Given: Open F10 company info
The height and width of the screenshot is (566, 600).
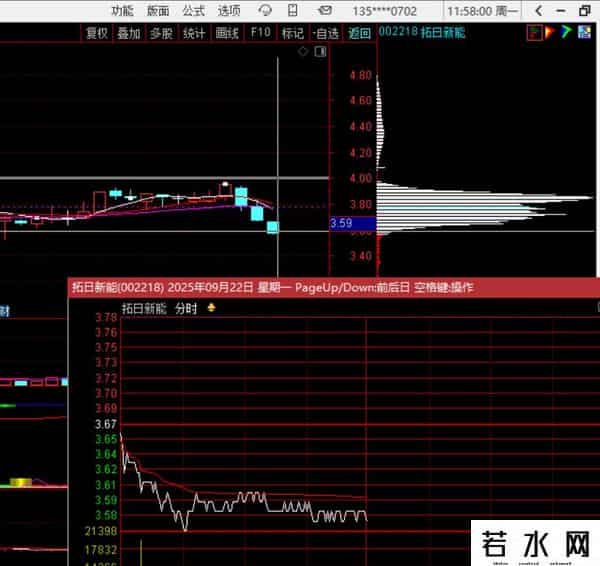Looking at the screenshot, I should [x=260, y=33].
